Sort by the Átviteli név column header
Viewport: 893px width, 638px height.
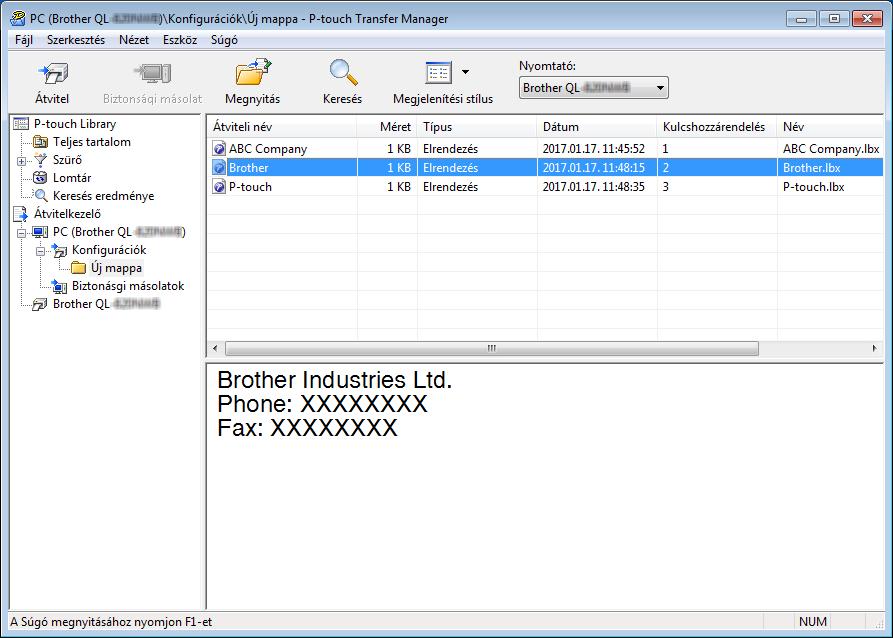[x=281, y=126]
